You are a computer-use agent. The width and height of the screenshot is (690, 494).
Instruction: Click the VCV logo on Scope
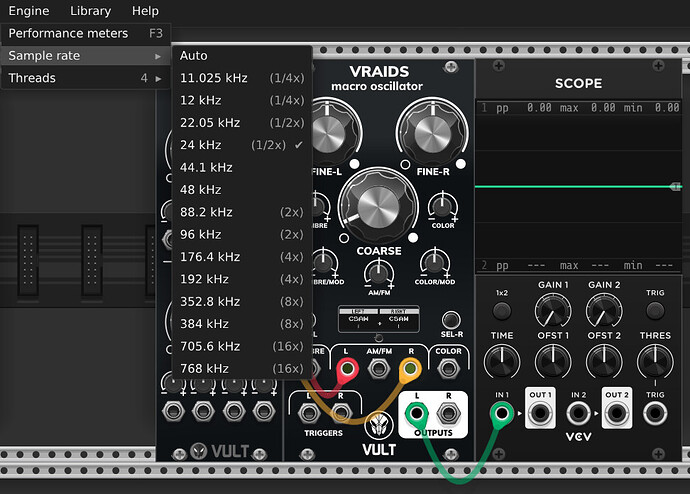tap(579, 437)
